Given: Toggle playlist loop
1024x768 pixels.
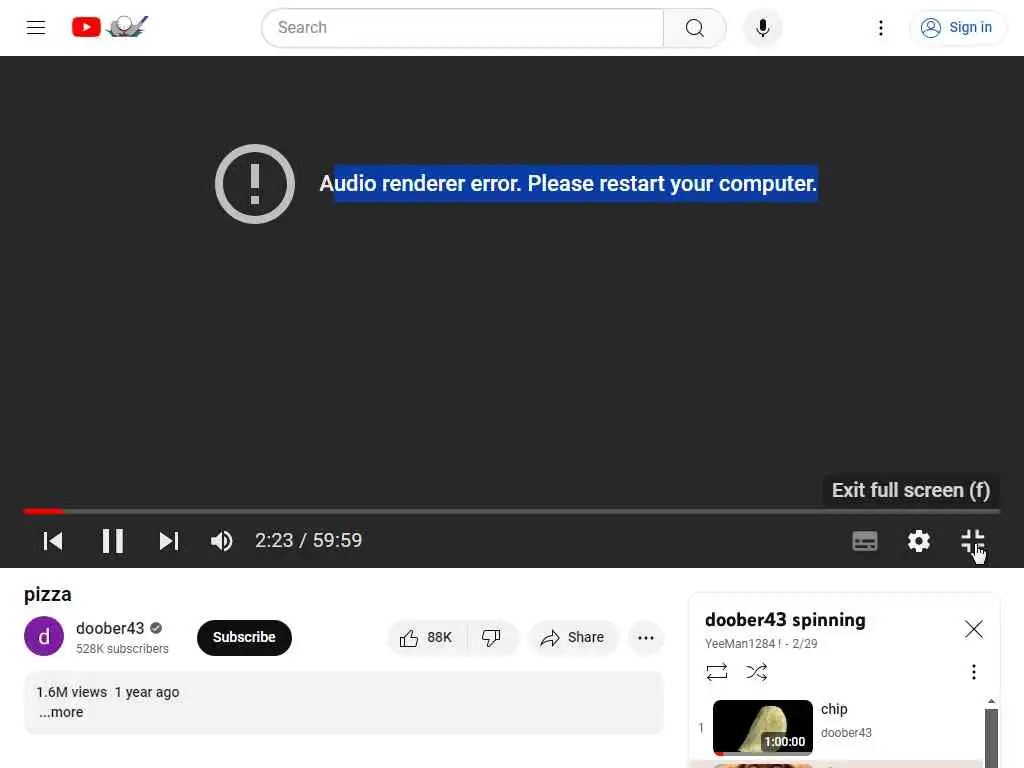Looking at the screenshot, I should pyautogui.click(x=716, y=672).
